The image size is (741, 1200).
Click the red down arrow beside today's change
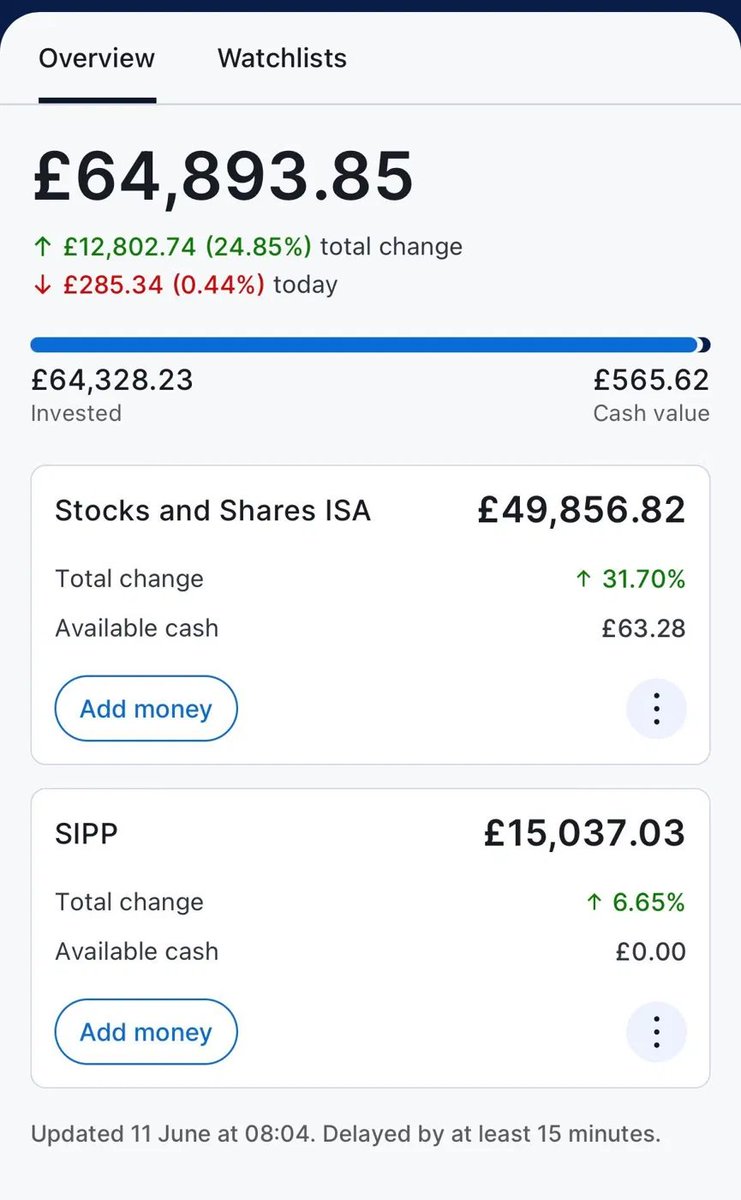pos(40,285)
